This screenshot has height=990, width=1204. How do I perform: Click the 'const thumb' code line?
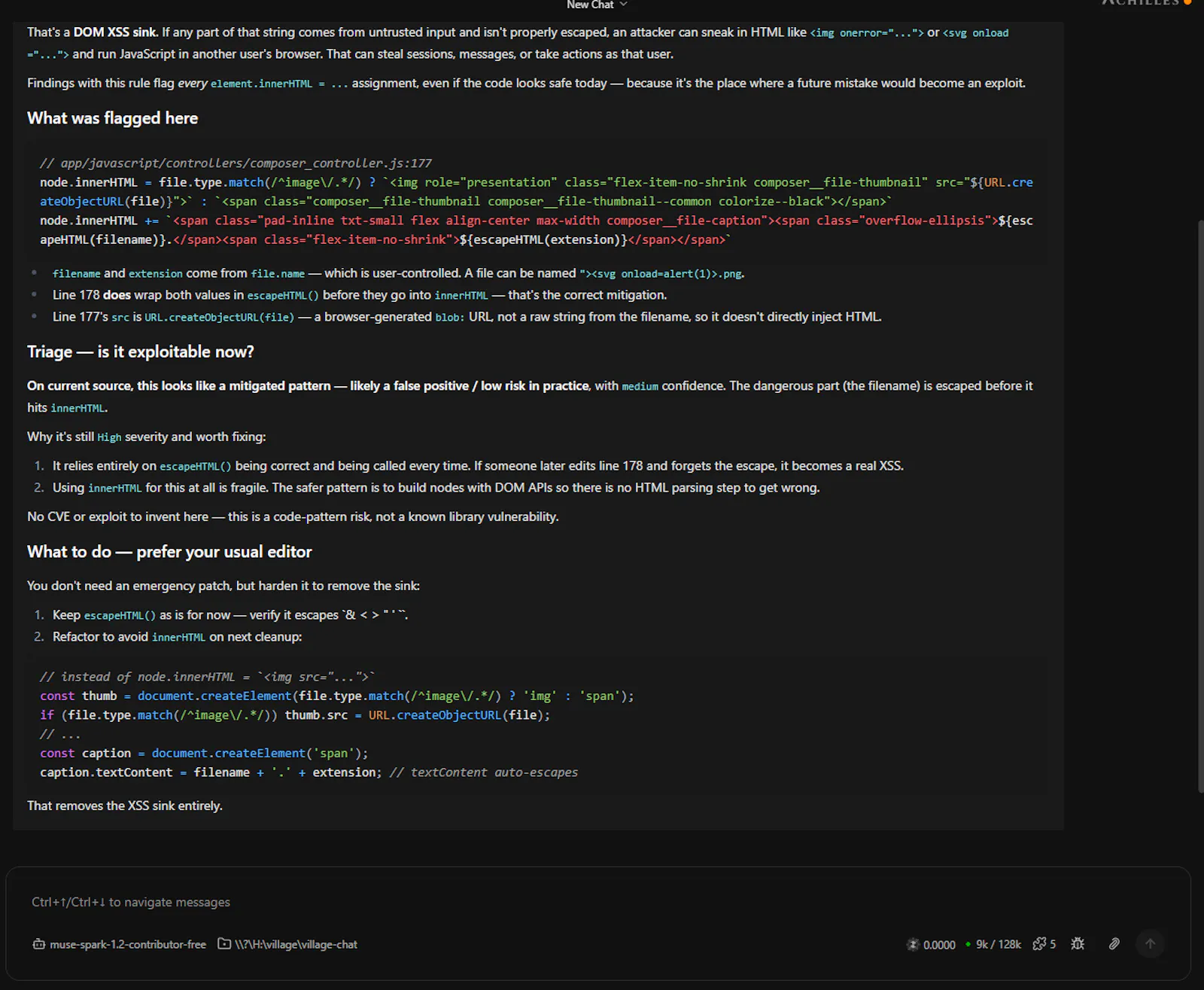pyautogui.click(x=337, y=696)
